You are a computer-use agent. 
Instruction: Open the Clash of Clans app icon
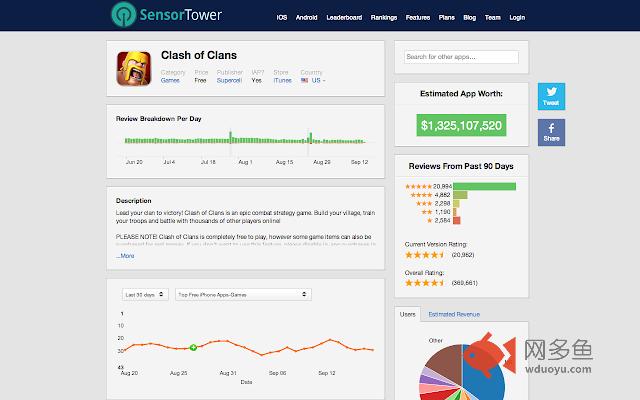coord(134,68)
